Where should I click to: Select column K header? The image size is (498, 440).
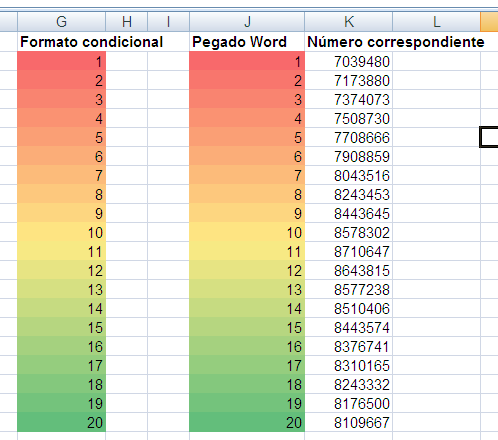349,22
